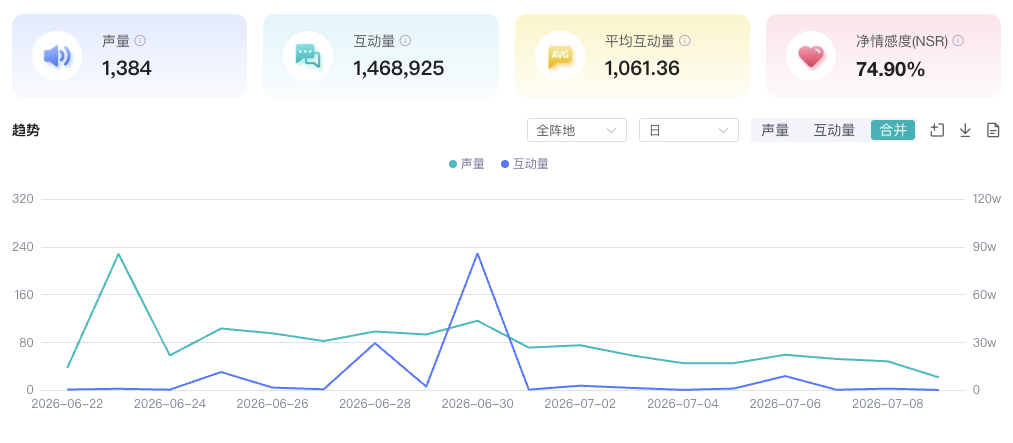1013x443 pixels.
Task: Click the right axis label 30w
Action: [984, 342]
